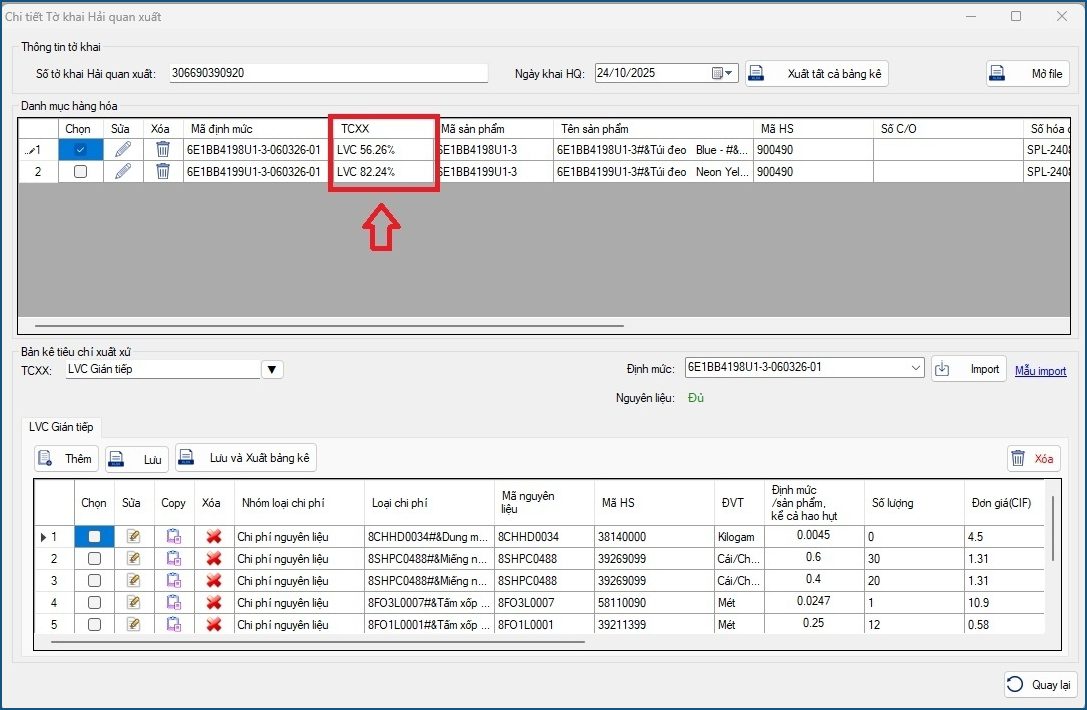Select the LVC Gián tiếp tab
Viewport: 1087px width, 710px height.
tap(61, 427)
